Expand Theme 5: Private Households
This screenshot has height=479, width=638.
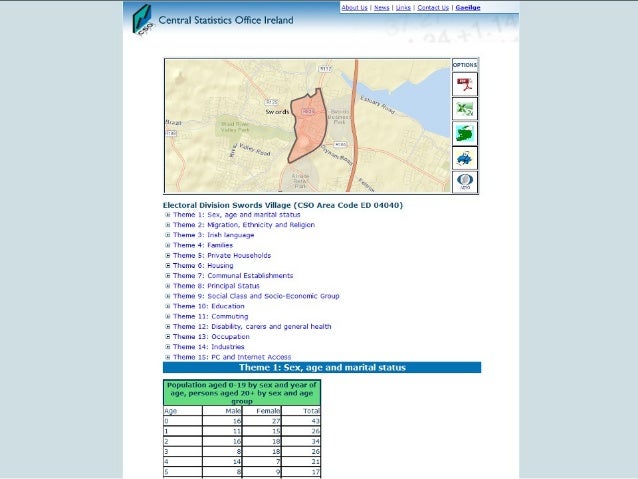tap(168, 255)
